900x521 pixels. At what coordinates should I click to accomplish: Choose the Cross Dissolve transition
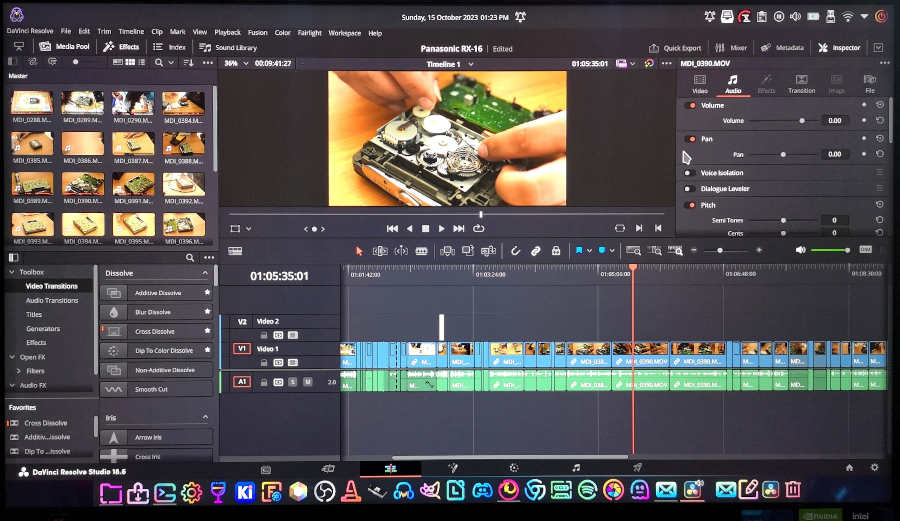pyautogui.click(x=156, y=331)
